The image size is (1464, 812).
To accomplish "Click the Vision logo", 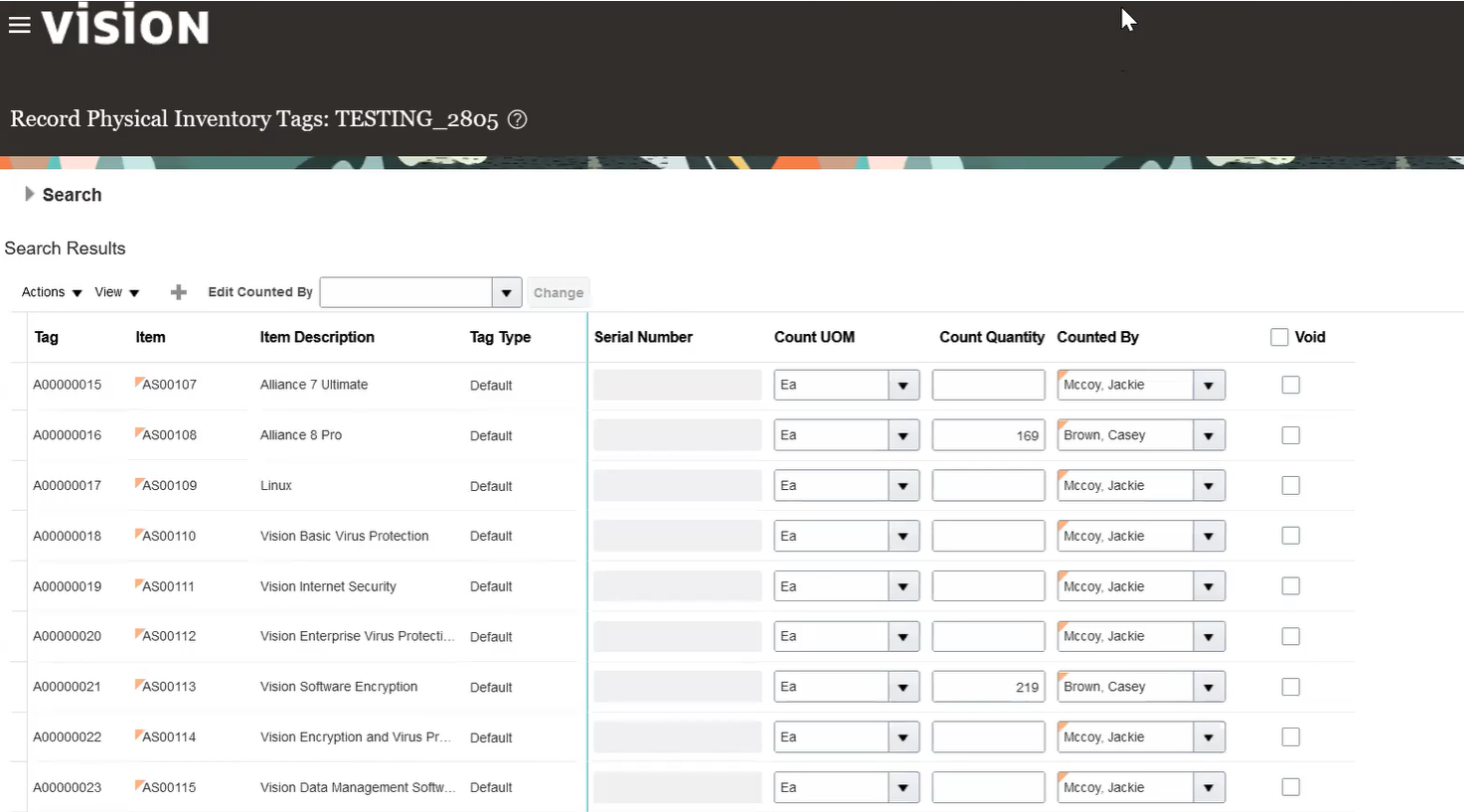I will (x=125, y=25).
